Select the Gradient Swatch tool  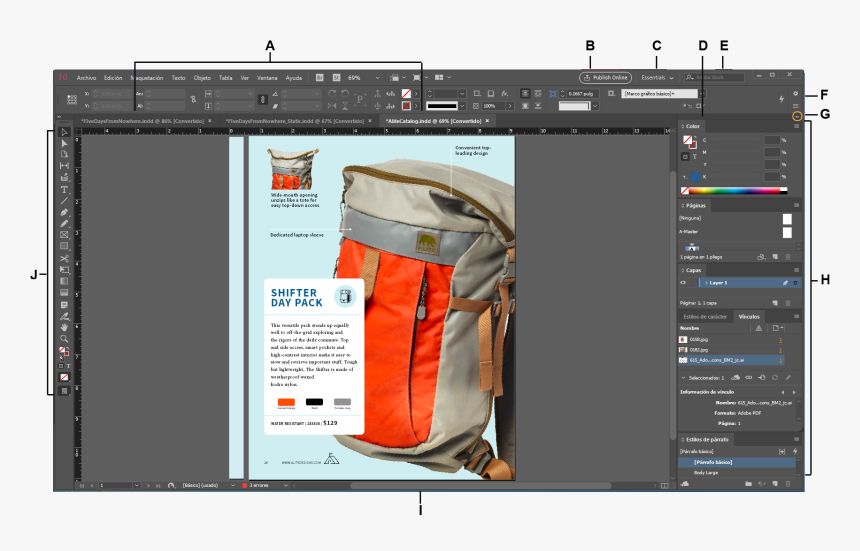[64, 281]
